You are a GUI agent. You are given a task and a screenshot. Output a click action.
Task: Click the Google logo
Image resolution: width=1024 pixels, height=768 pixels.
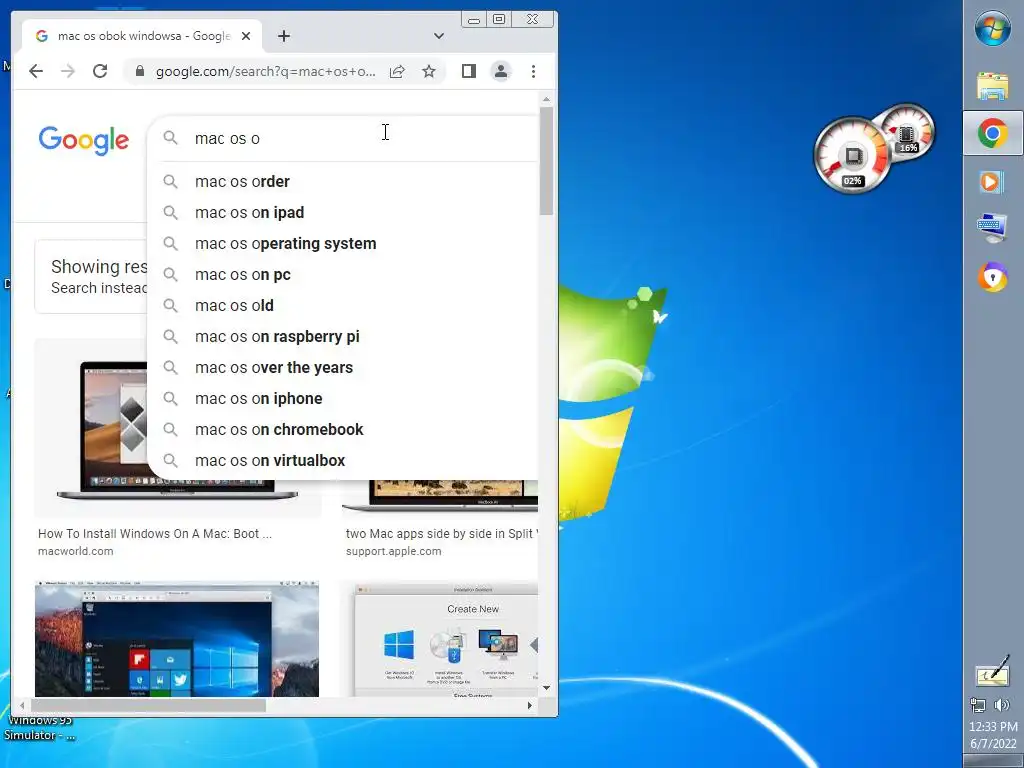point(84,140)
